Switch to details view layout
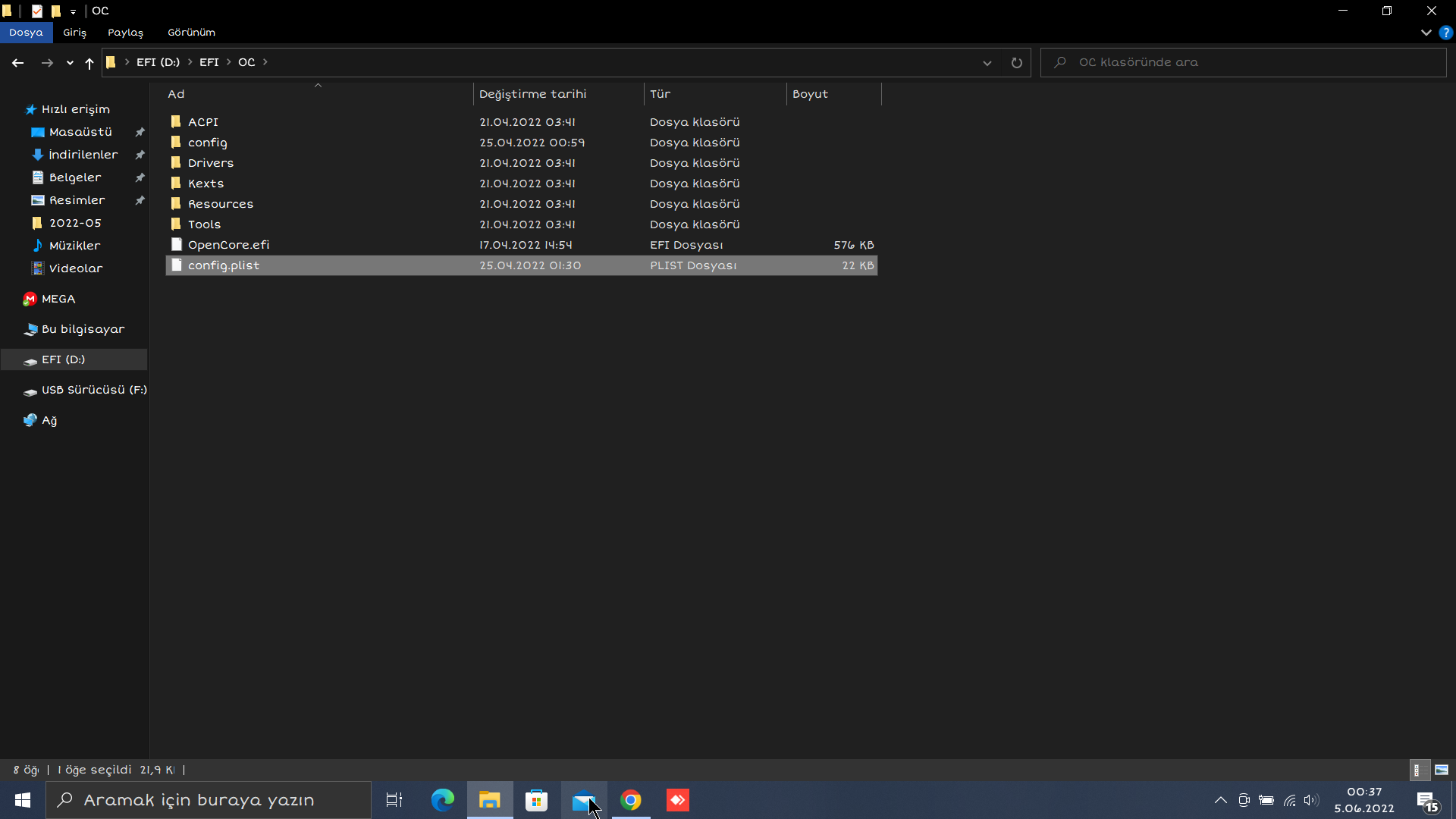The image size is (1456, 819). tap(1418, 770)
